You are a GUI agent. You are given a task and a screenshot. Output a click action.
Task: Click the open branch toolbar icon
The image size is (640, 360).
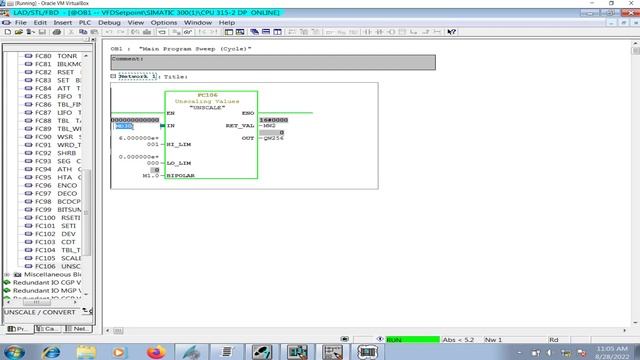414,32
